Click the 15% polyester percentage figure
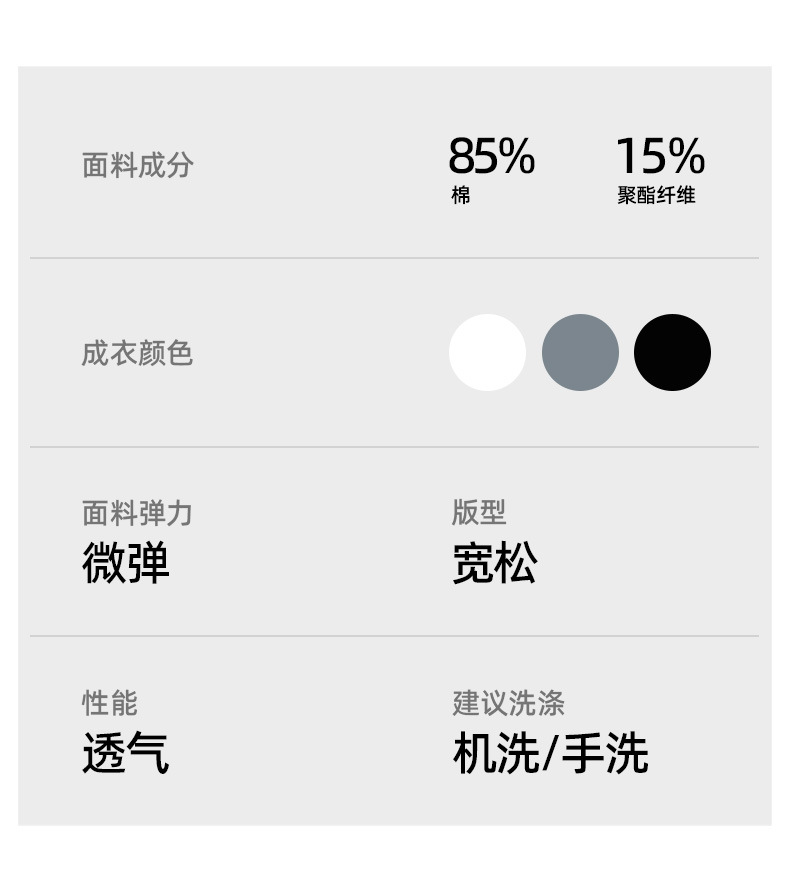 click(659, 156)
